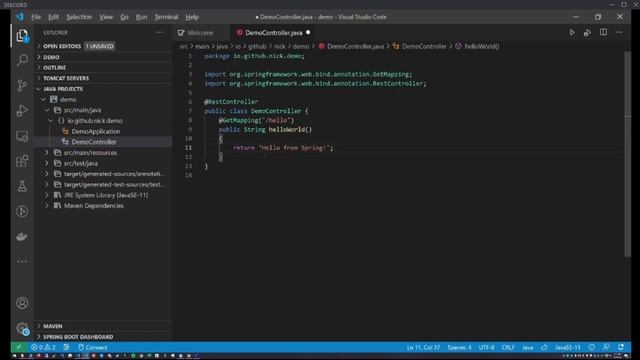
Task: Expand the Open Editors section
Action: (x=104, y=46)
